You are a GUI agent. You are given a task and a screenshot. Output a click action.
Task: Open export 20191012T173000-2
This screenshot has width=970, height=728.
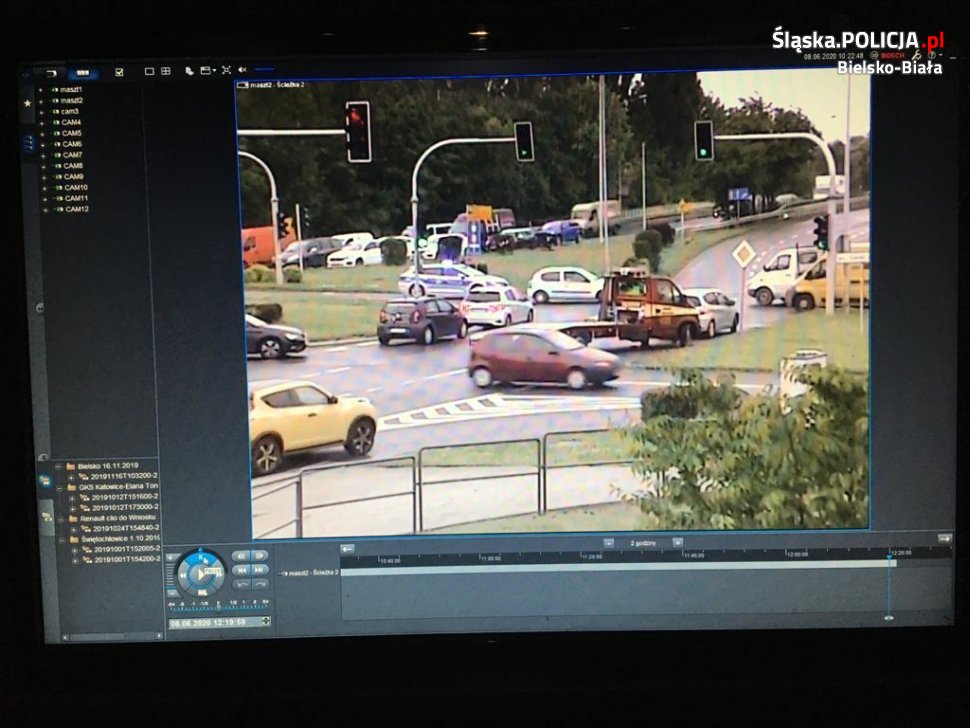click(126, 507)
